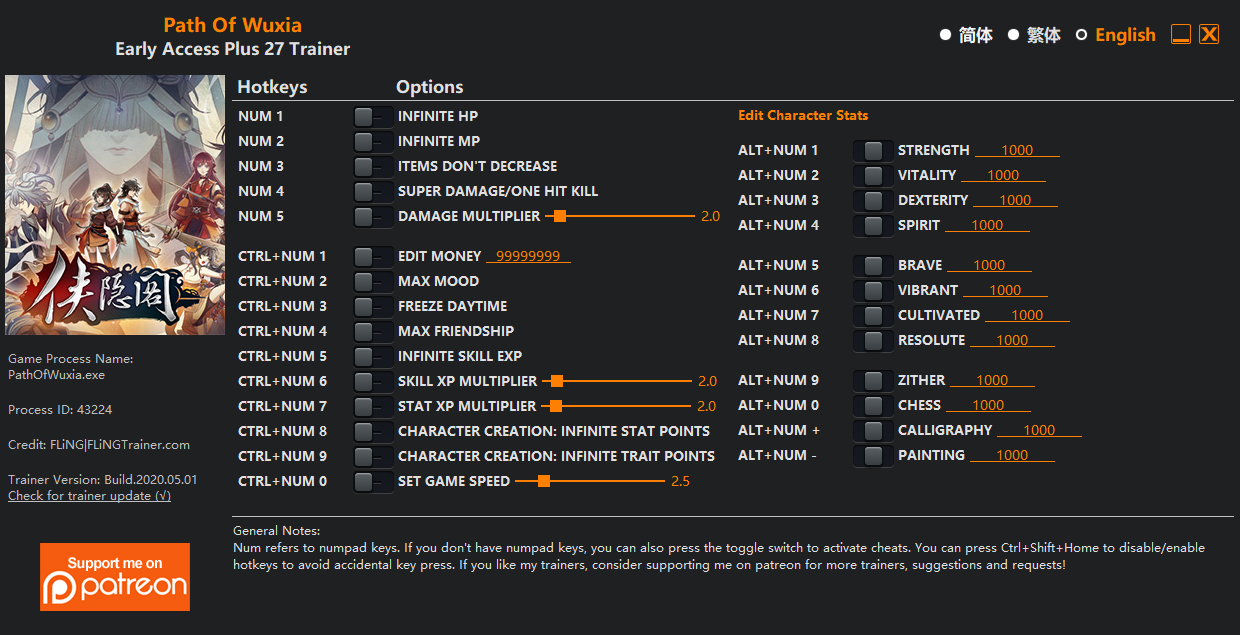Enable Max Mood option
The width and height of the screenshot is (1240, 635).
click(x=373, y=282)
